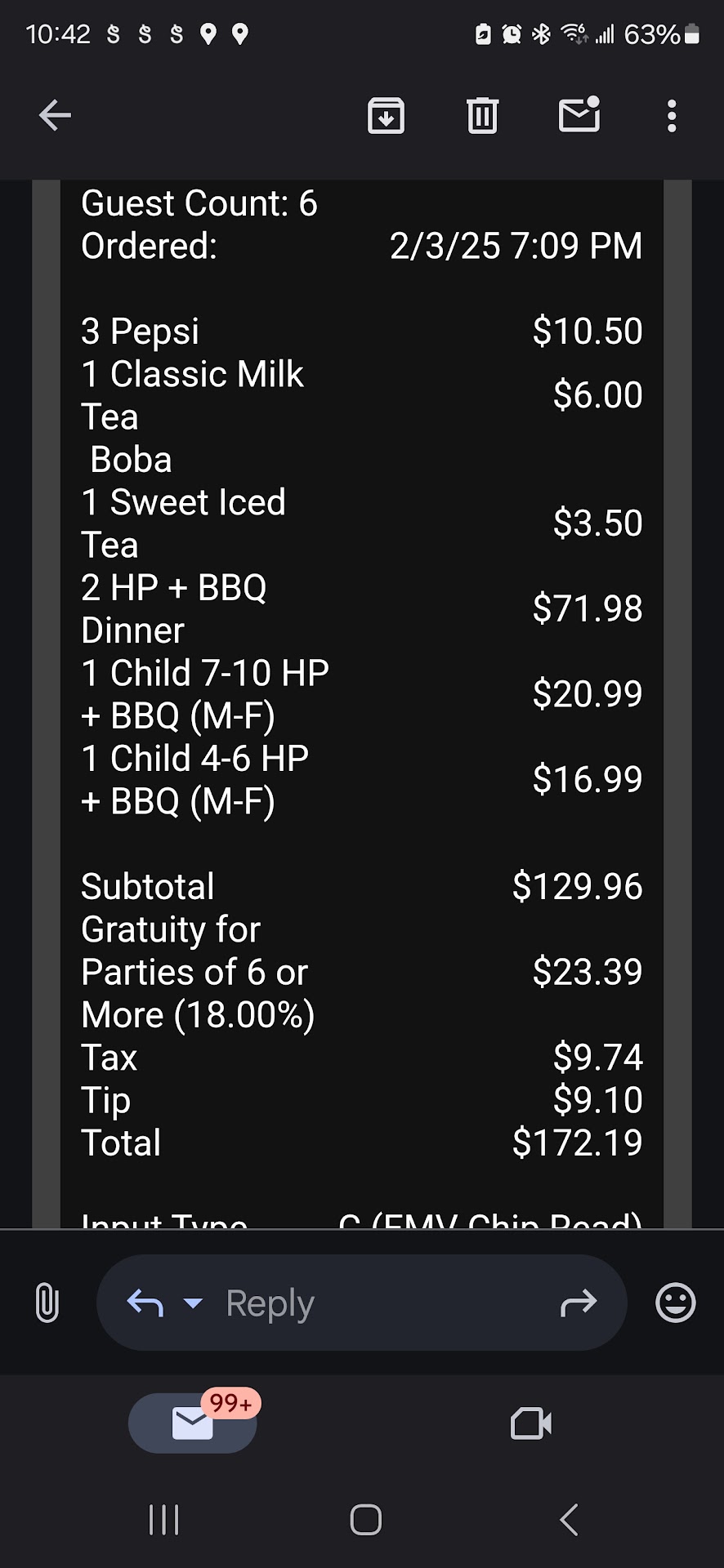Switch to the Mail tab
724x1568 pixels.
click(193, 1423)
